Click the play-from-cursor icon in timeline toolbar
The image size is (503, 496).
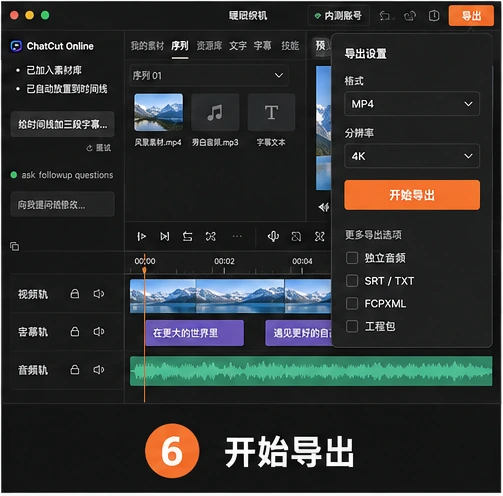pyautogui.click(x=141, y=237)
